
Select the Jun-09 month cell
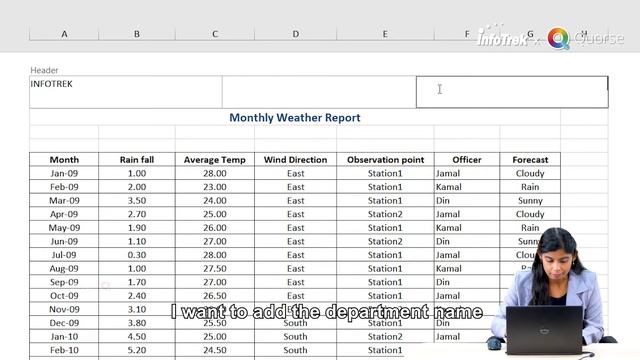[x=64, y=241]
